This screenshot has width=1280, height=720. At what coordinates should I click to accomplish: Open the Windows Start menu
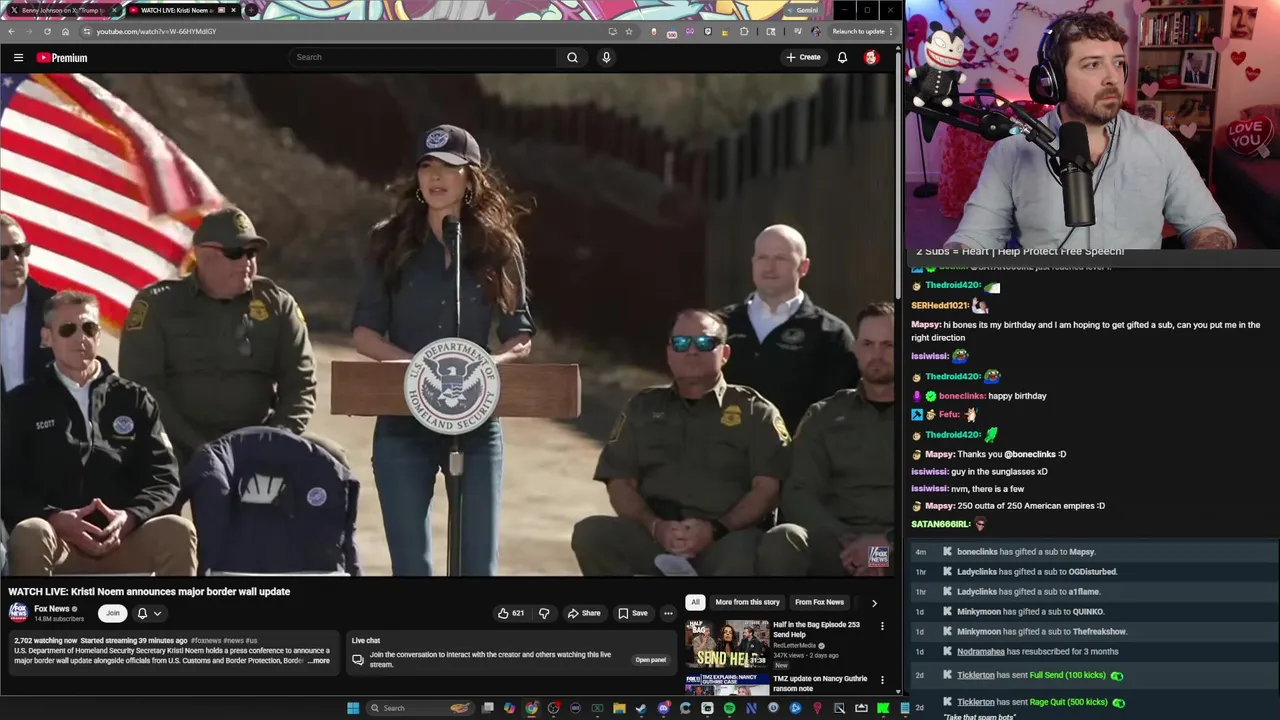(352, 708)
